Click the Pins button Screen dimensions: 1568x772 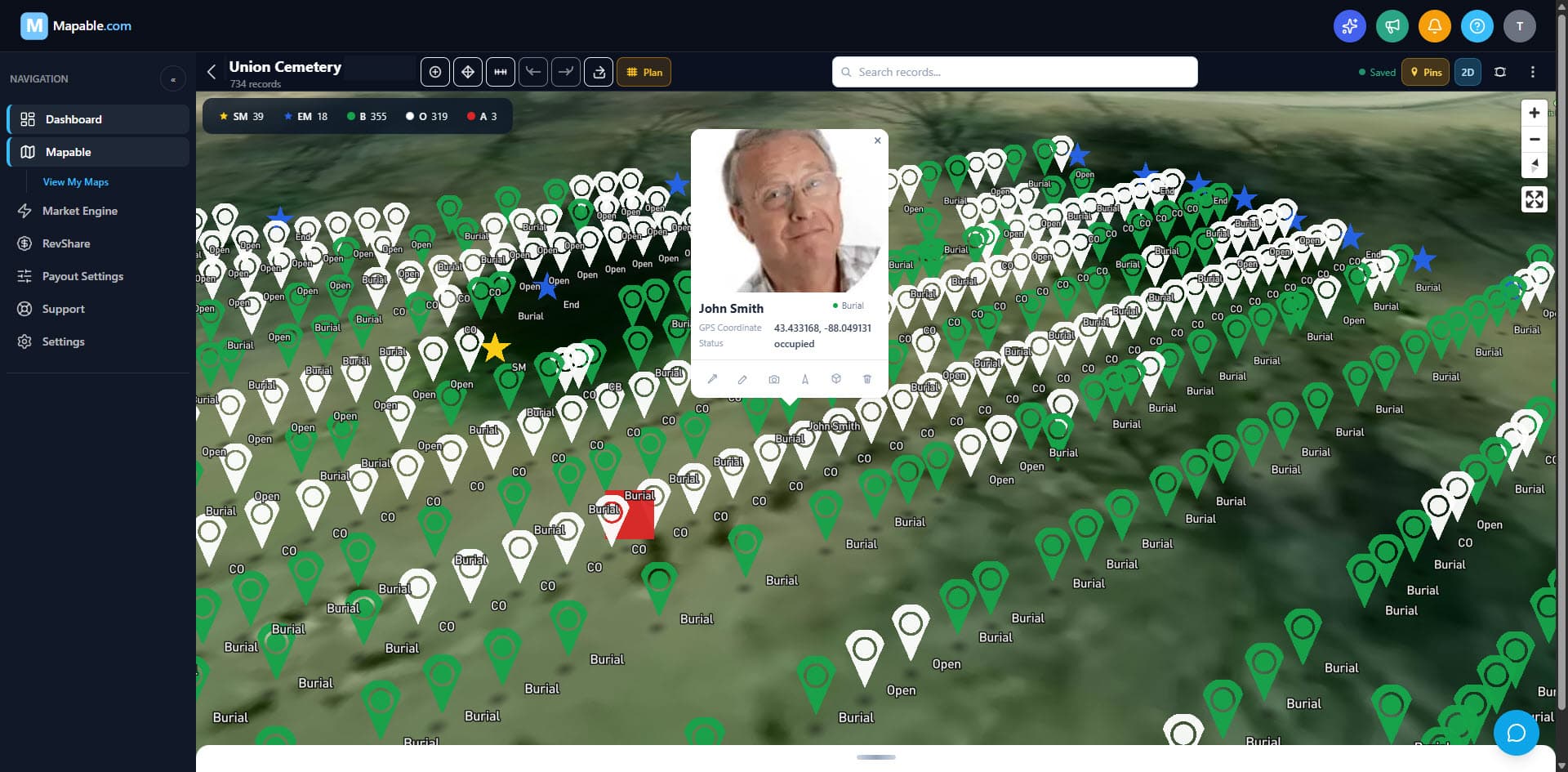[1426, 72]
